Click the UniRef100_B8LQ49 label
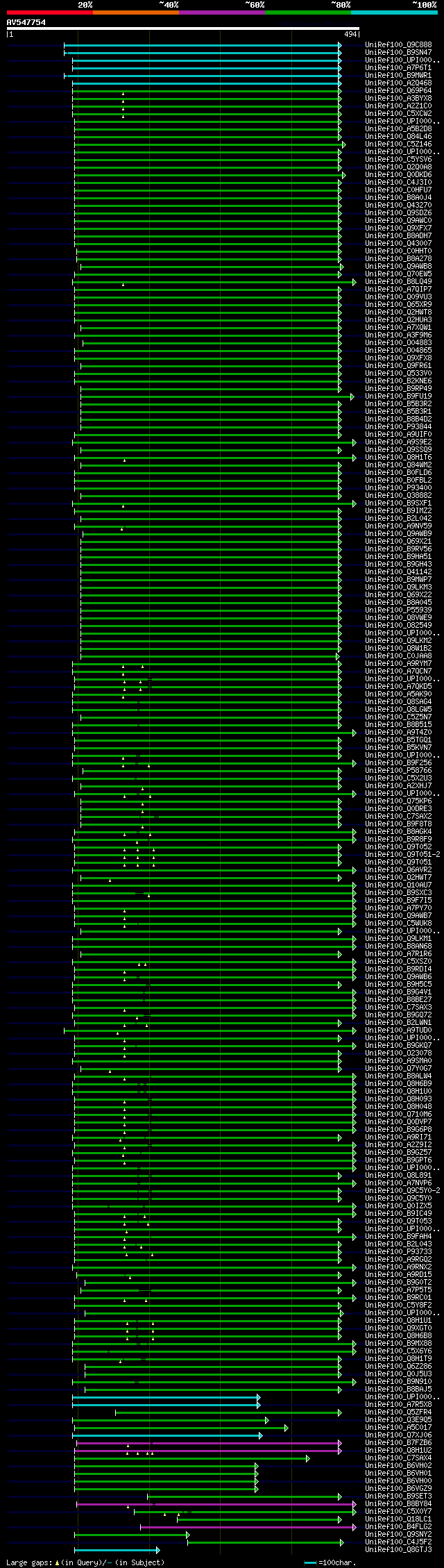Viewport: 444px width, 1568px height. pyautogui.click(x=398, y=281)
